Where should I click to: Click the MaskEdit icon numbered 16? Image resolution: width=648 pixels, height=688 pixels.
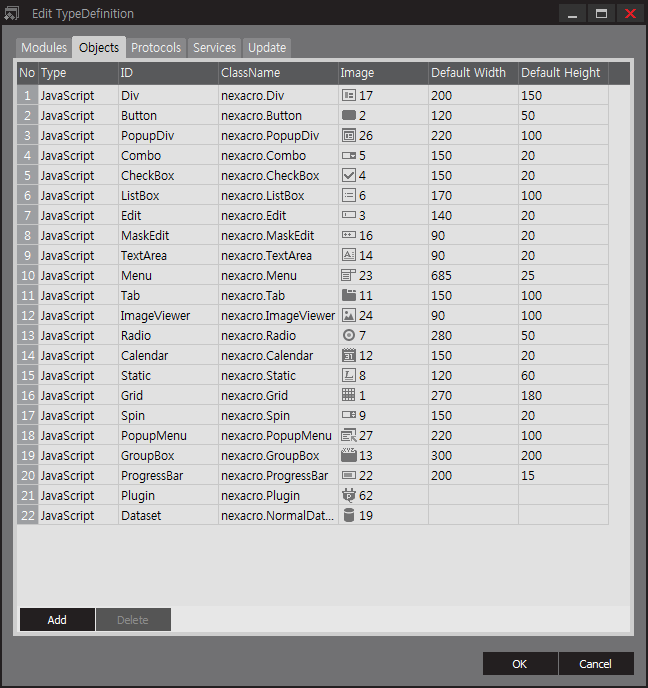point(349,235)
